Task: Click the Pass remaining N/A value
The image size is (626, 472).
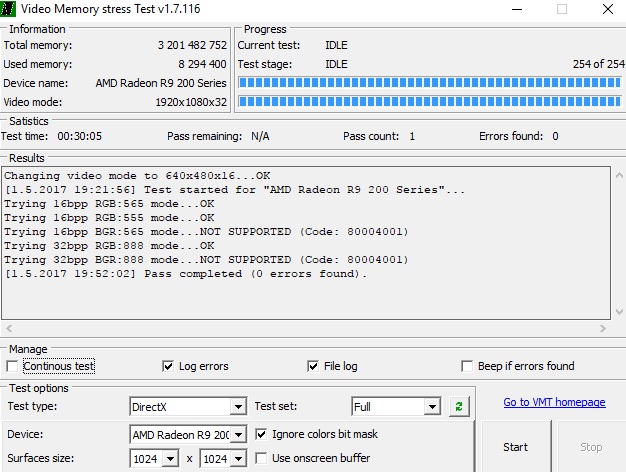Action: [260, 136]
